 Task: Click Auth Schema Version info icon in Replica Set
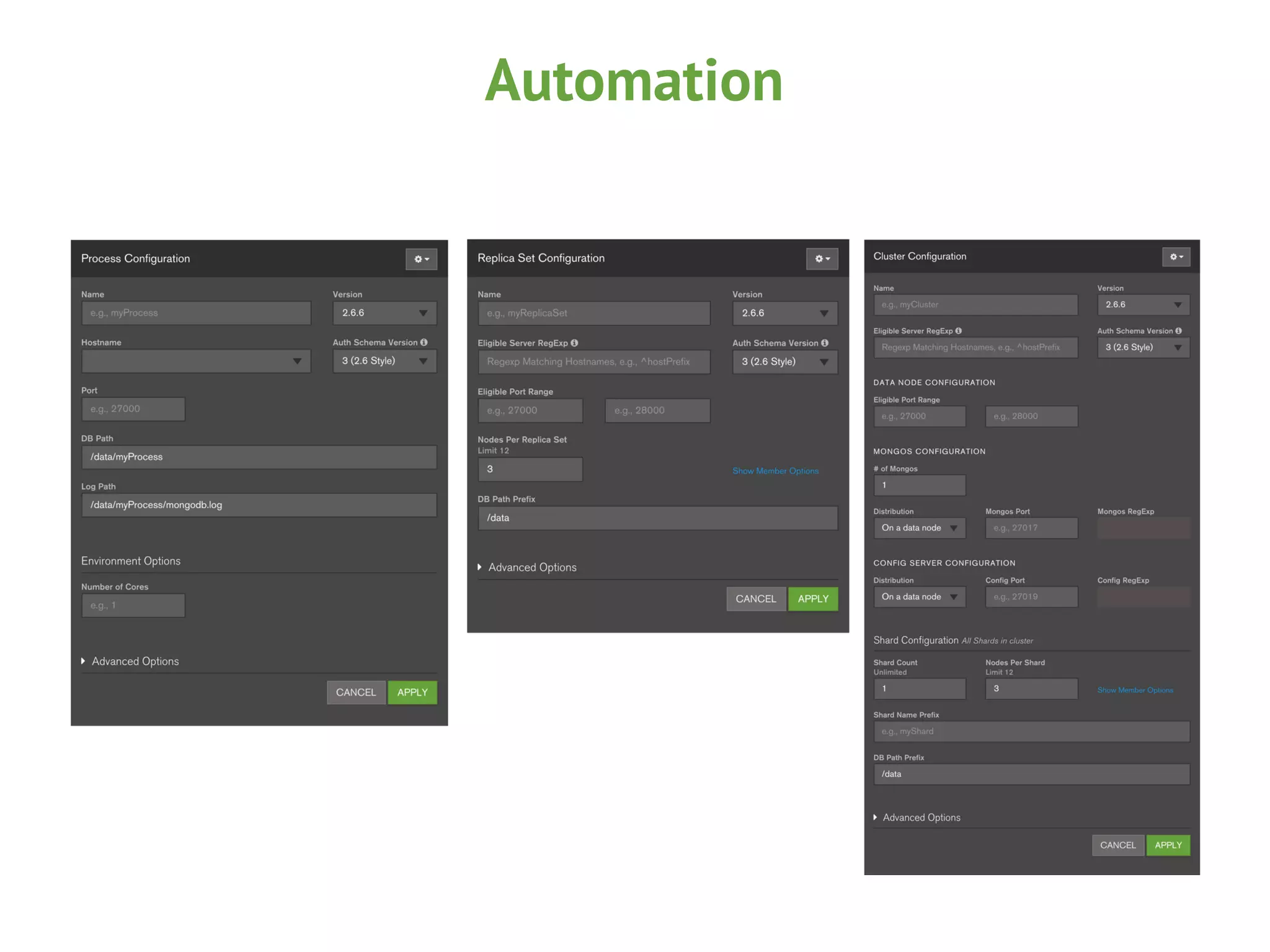pos(825,343)
